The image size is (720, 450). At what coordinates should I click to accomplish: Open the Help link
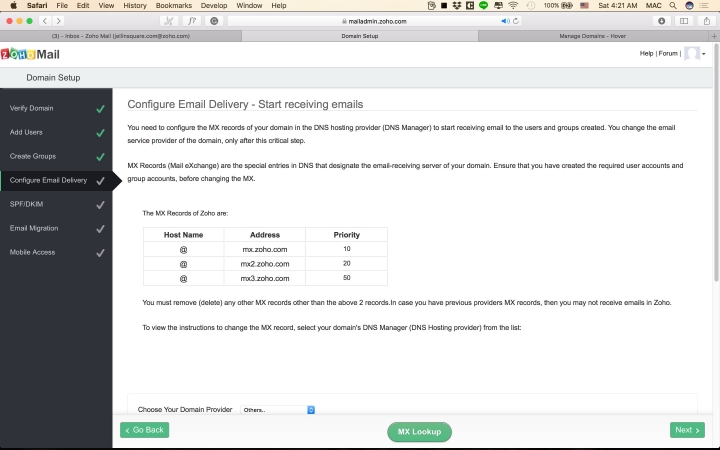[x=646, y=54]
